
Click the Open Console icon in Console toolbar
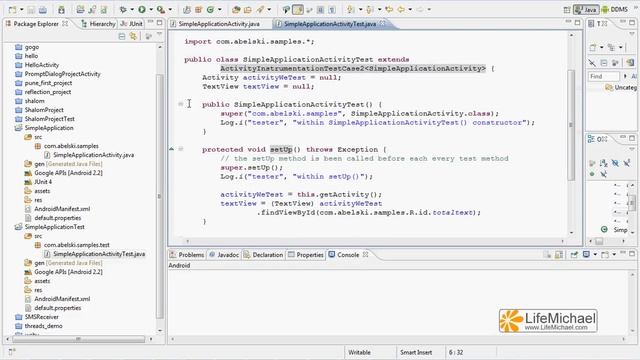coord(605,255)
